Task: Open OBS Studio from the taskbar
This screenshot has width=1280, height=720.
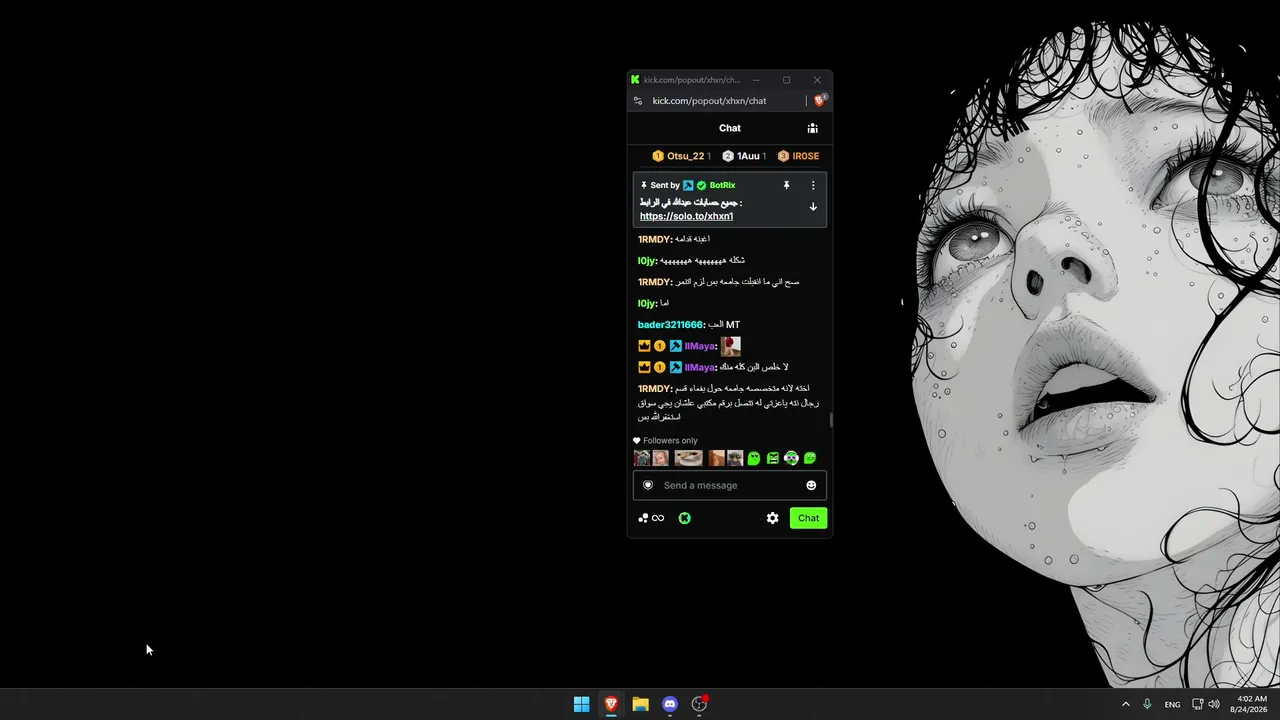Action: pyautogui.click(x=700, y=704)
